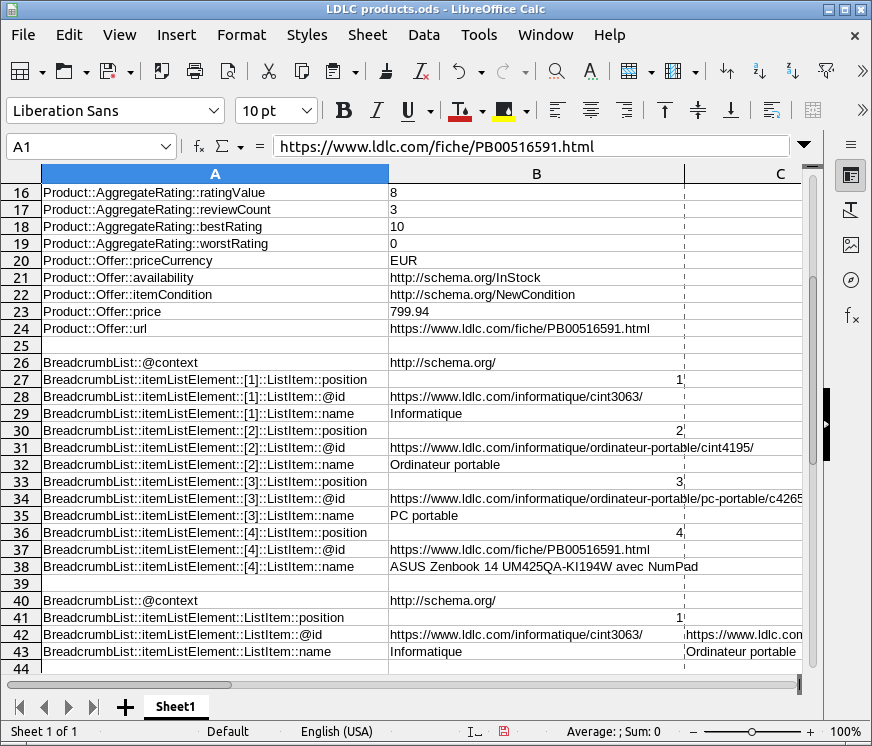
Task: Open the sidebar Gallery panel
Action: (851, 245)
